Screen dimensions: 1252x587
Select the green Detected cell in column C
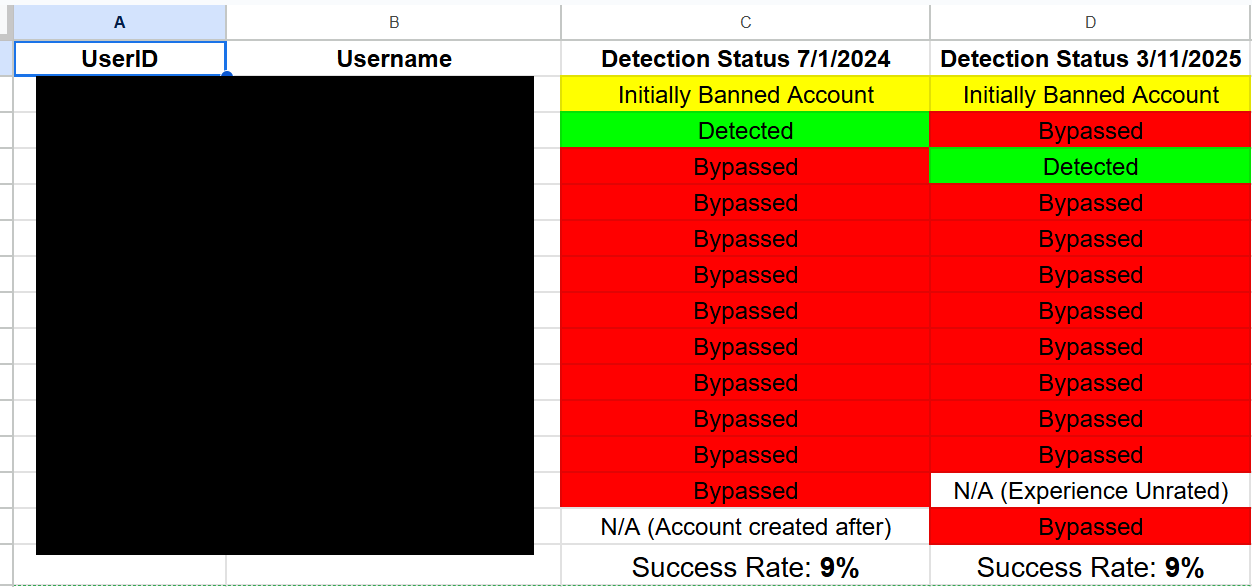click(x=745, y=131)
